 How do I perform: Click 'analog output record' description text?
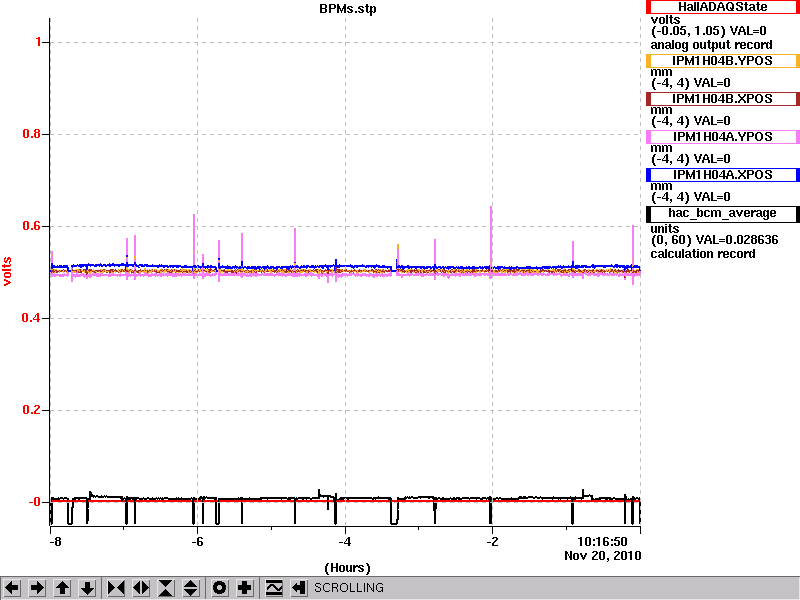[x=711, y=45]
